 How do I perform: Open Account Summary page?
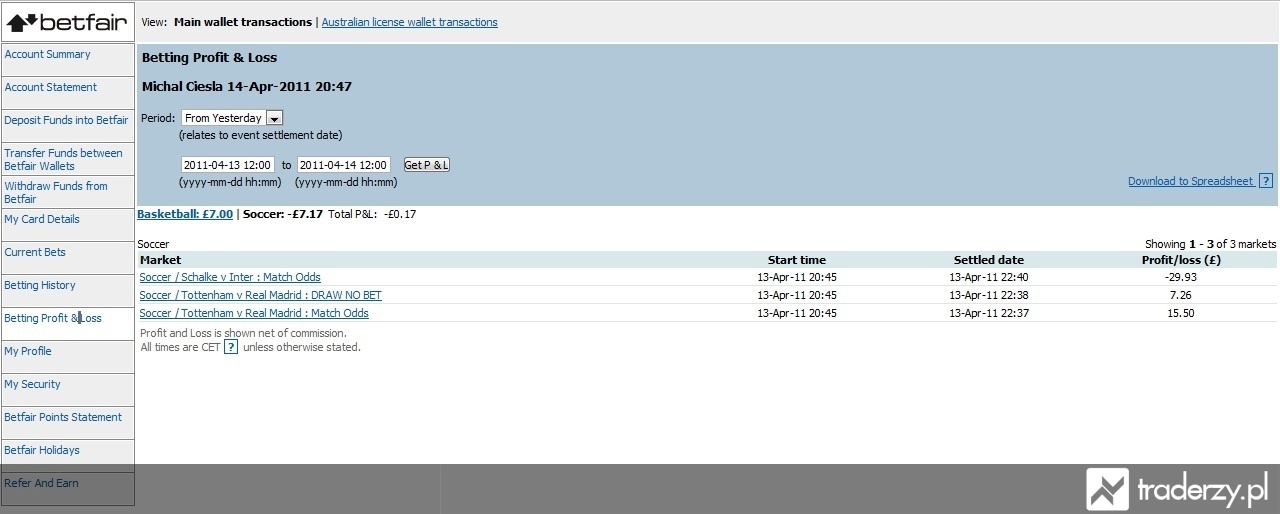(x=47, y=54)
